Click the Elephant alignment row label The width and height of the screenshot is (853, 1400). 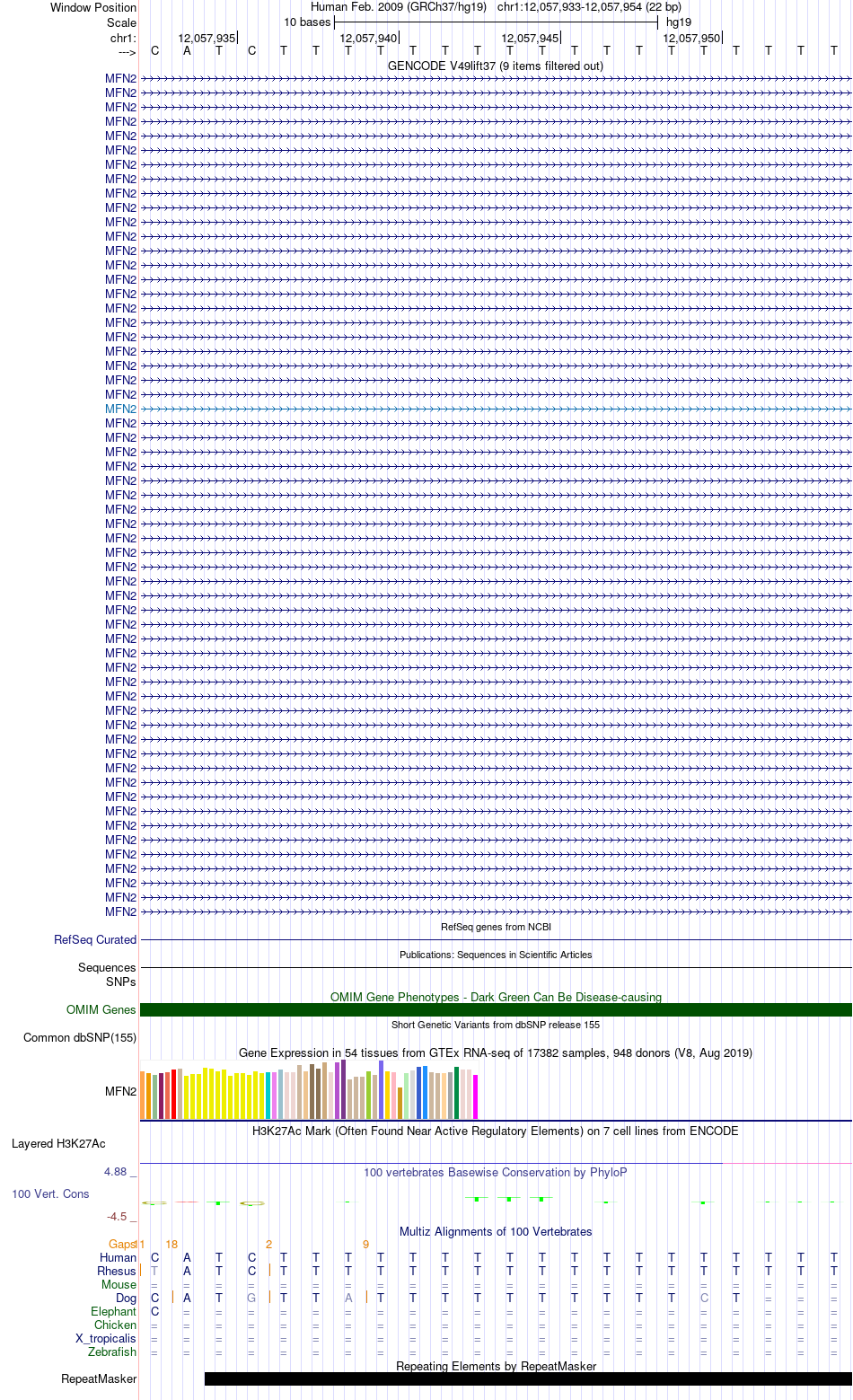click(113, 1311)
